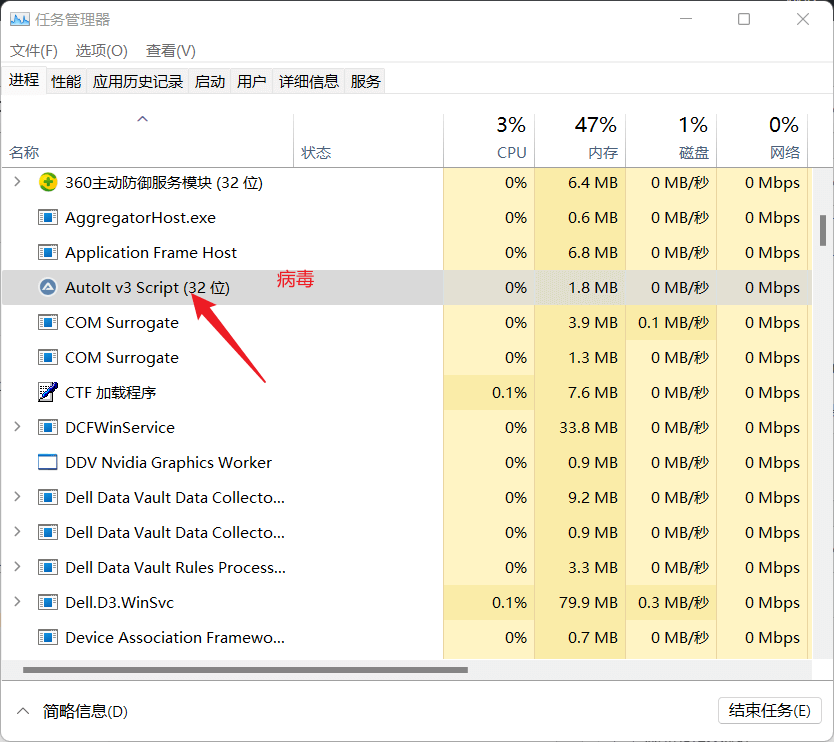Image resolution: width=834 pixels, height=742 pixels.
Task: Click the 结束任务(E) button
Action: click(x=770, y=711)
